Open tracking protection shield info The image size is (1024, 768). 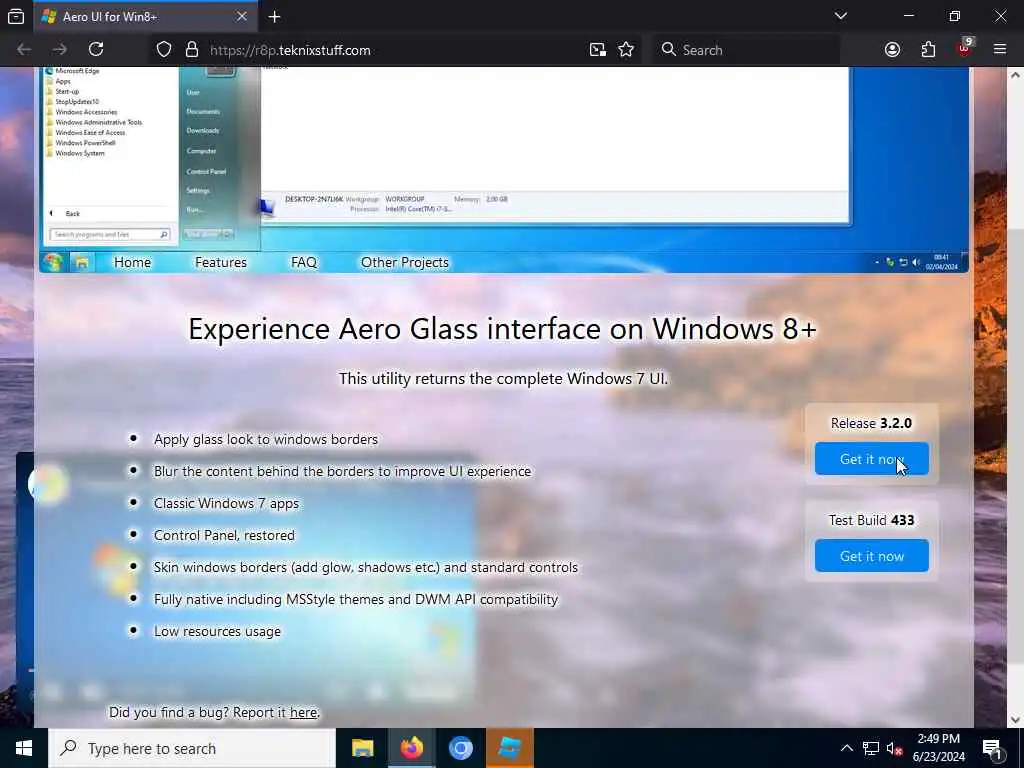[x=164, y=50]
